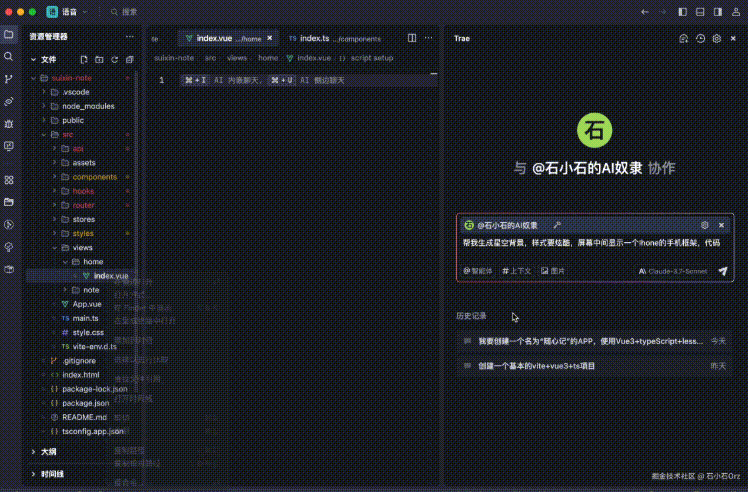The height and width of the screenshot is (492, 748).
Task: Click the New Folder icon in 文件 header
Action: point(99,60)
